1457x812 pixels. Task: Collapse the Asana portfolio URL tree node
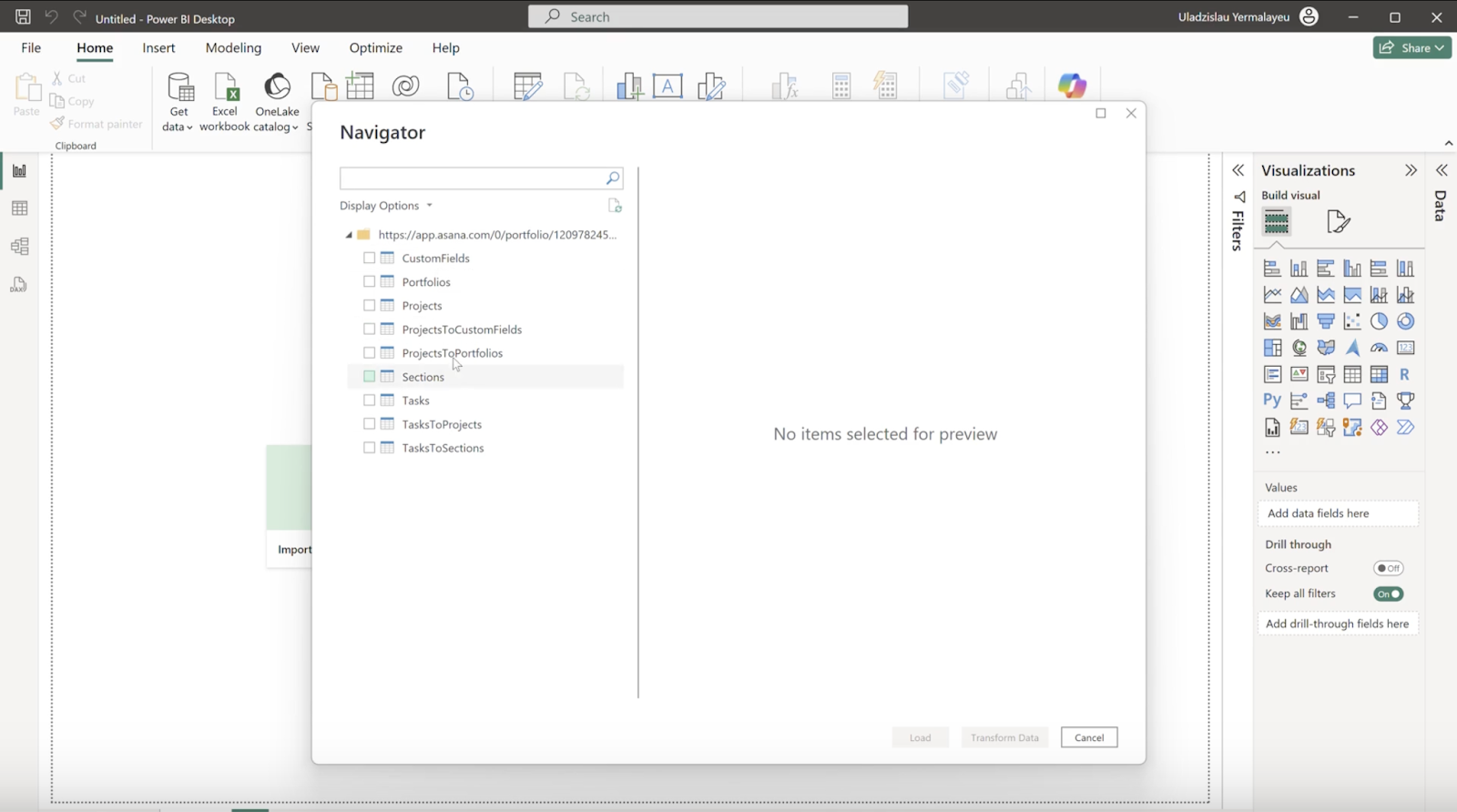(x=349, y=235)
